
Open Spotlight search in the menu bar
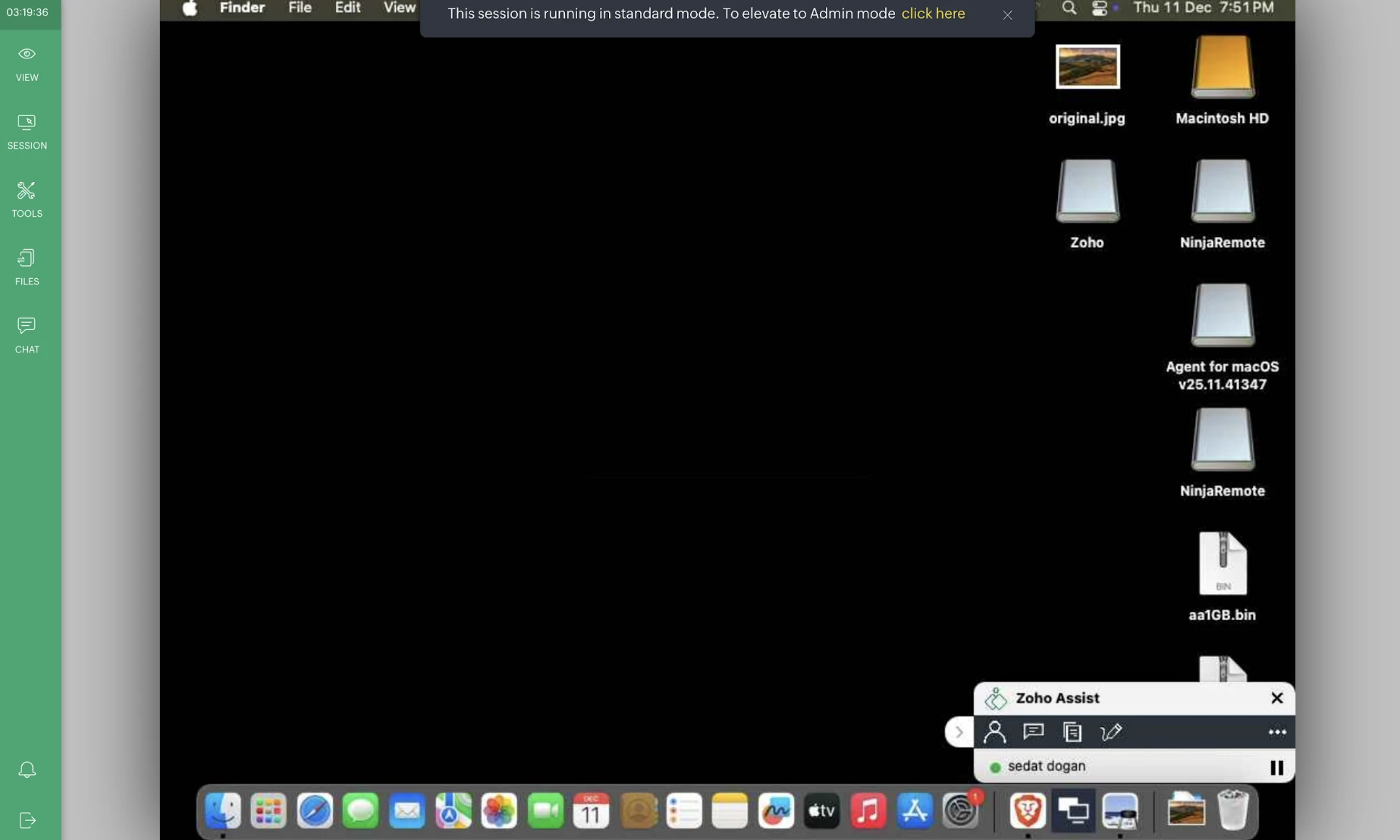click(x=1069, y=8)
